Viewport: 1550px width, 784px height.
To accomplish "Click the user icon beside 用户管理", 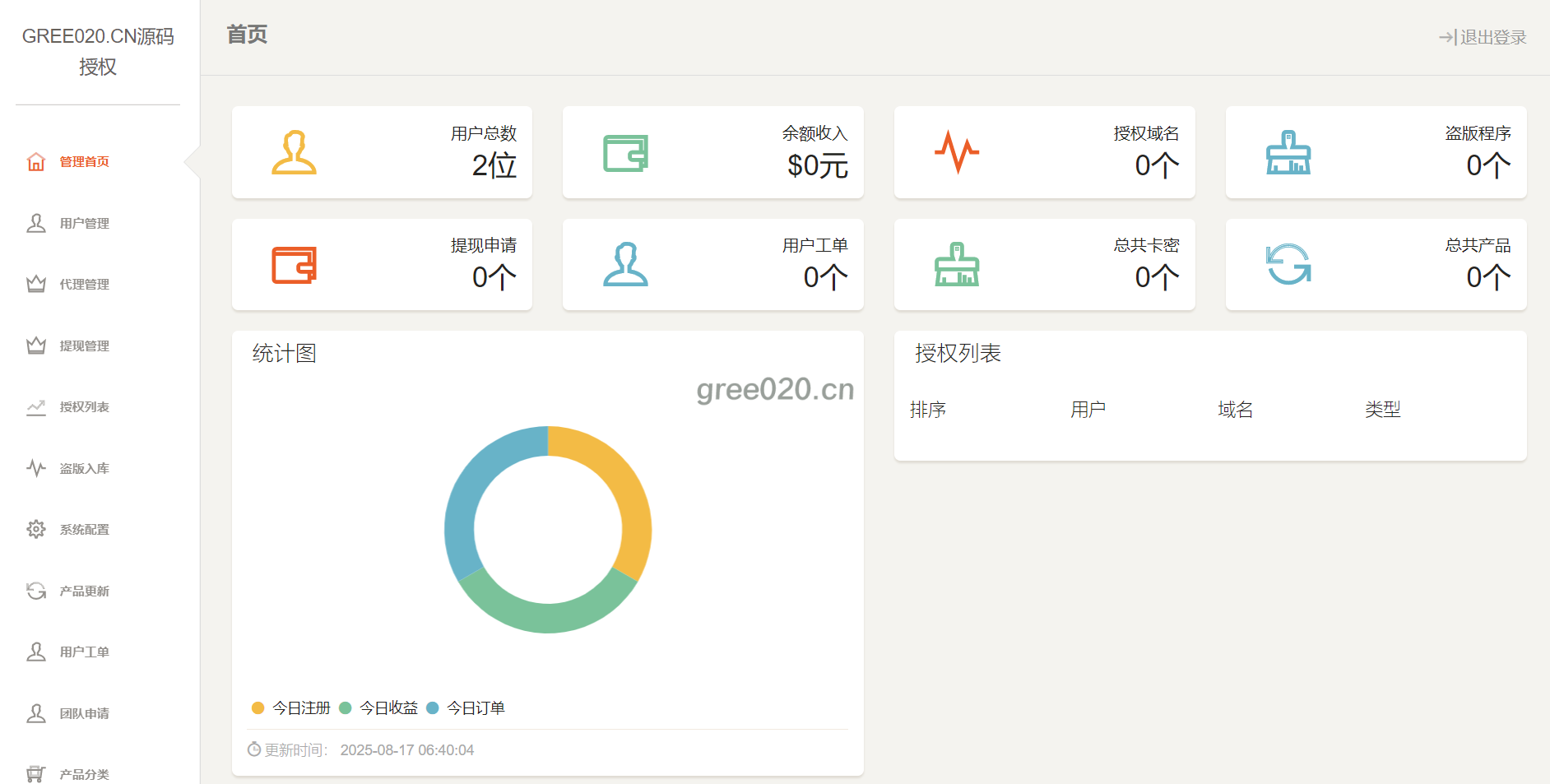I will tap(36, 223).
